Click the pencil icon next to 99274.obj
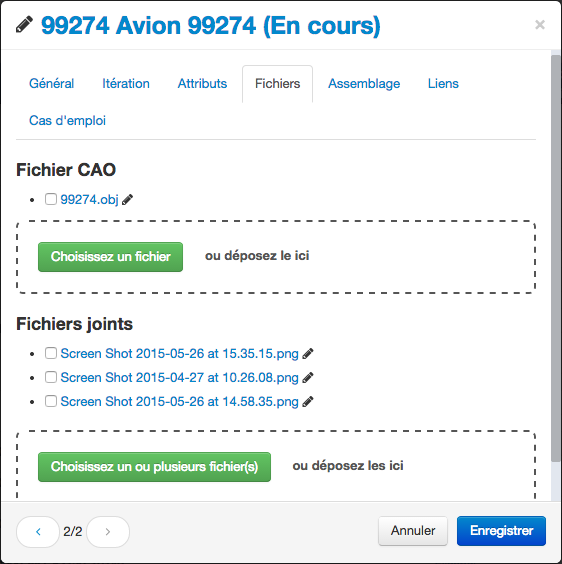This screenshot has width=562, height=564. (127, 200)
